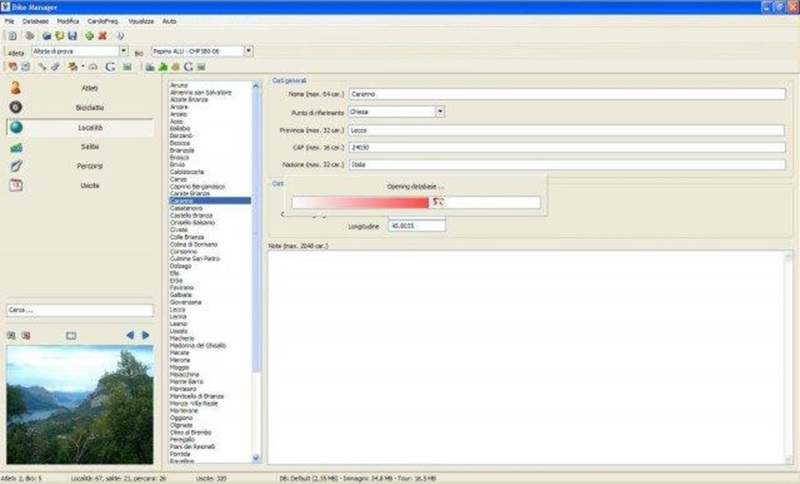This screenshot has width=800, height=484.
Task: Click the Longitudine value field
Action: coord(416,226)
